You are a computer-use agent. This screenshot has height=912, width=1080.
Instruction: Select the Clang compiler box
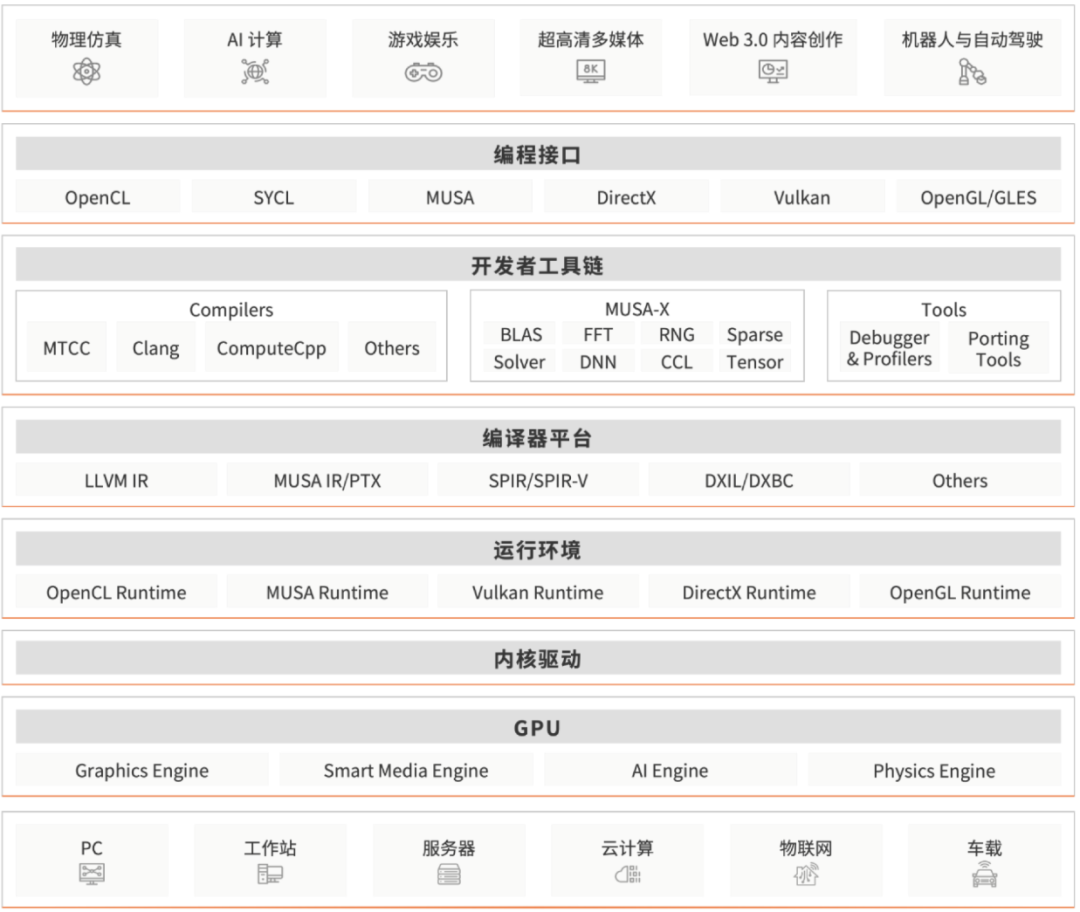point(156,347)
